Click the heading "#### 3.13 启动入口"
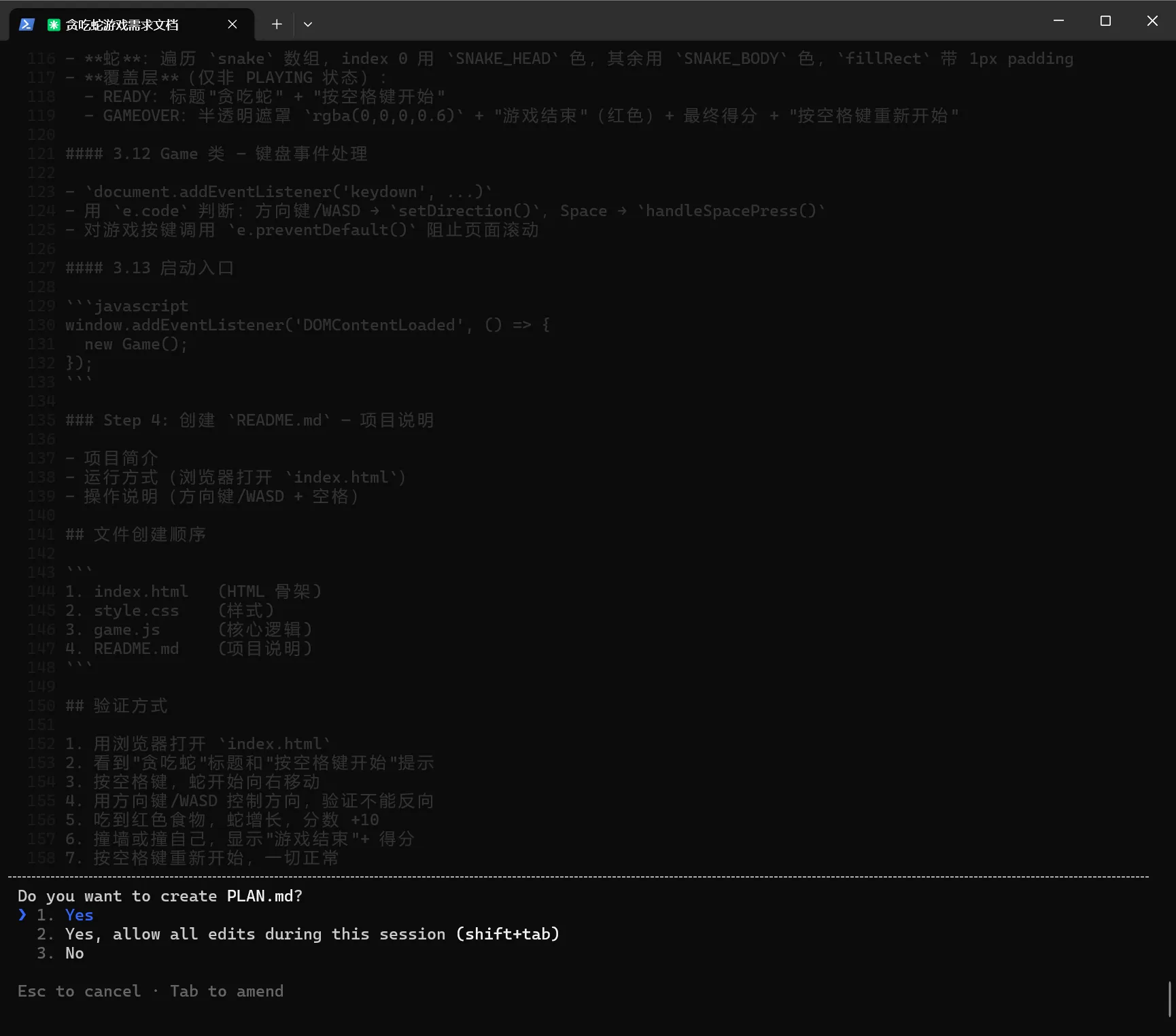The image size is (1176, 1036). click(x=150, y=268)
